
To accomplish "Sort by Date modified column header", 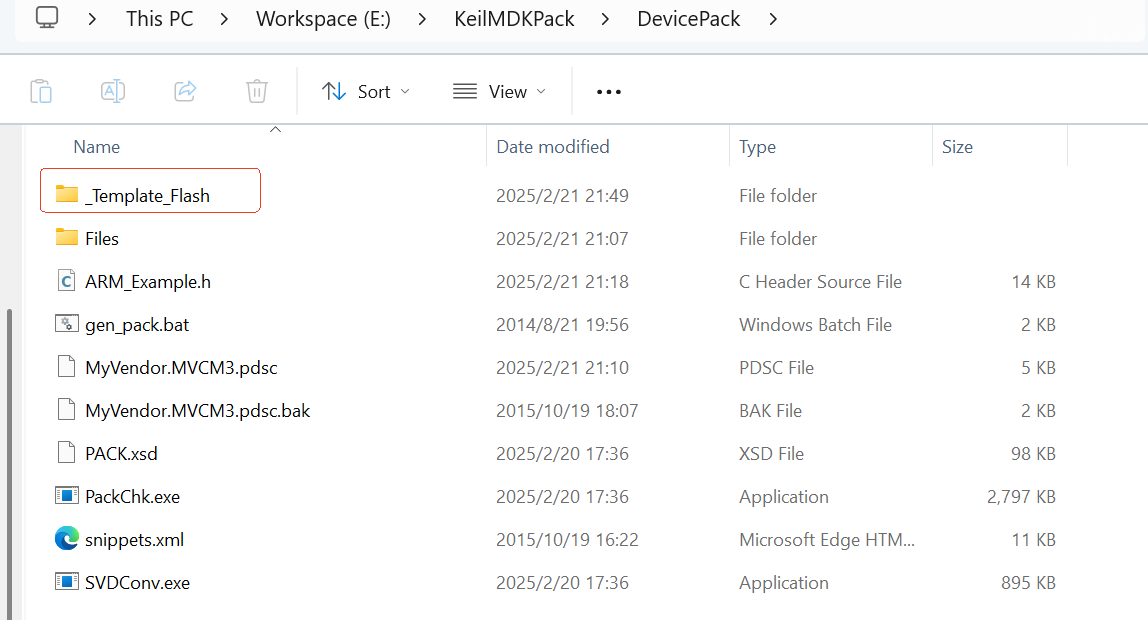I will point(553,147).
